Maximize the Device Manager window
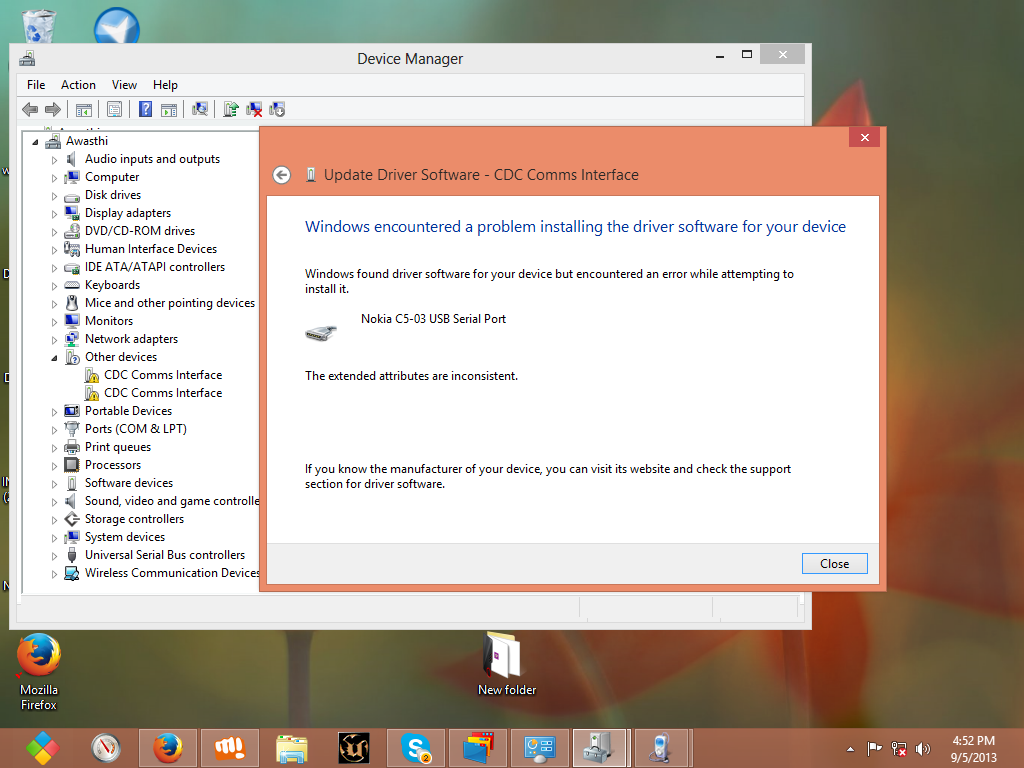Screen dimensions: 1024x768 click(747, 55)
